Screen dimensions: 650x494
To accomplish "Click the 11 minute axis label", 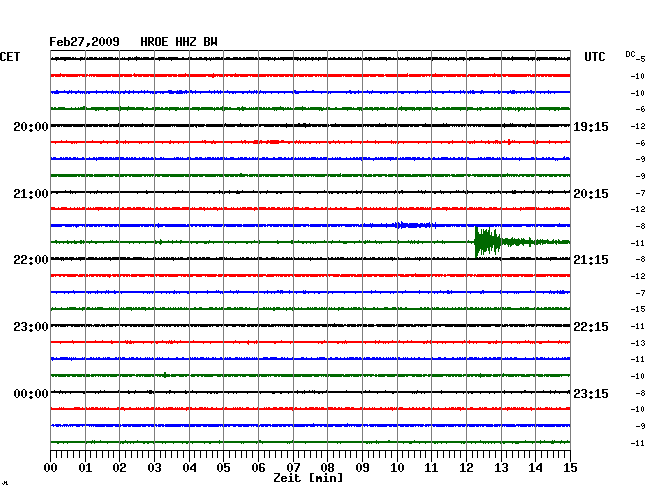I will pos(431,468).
